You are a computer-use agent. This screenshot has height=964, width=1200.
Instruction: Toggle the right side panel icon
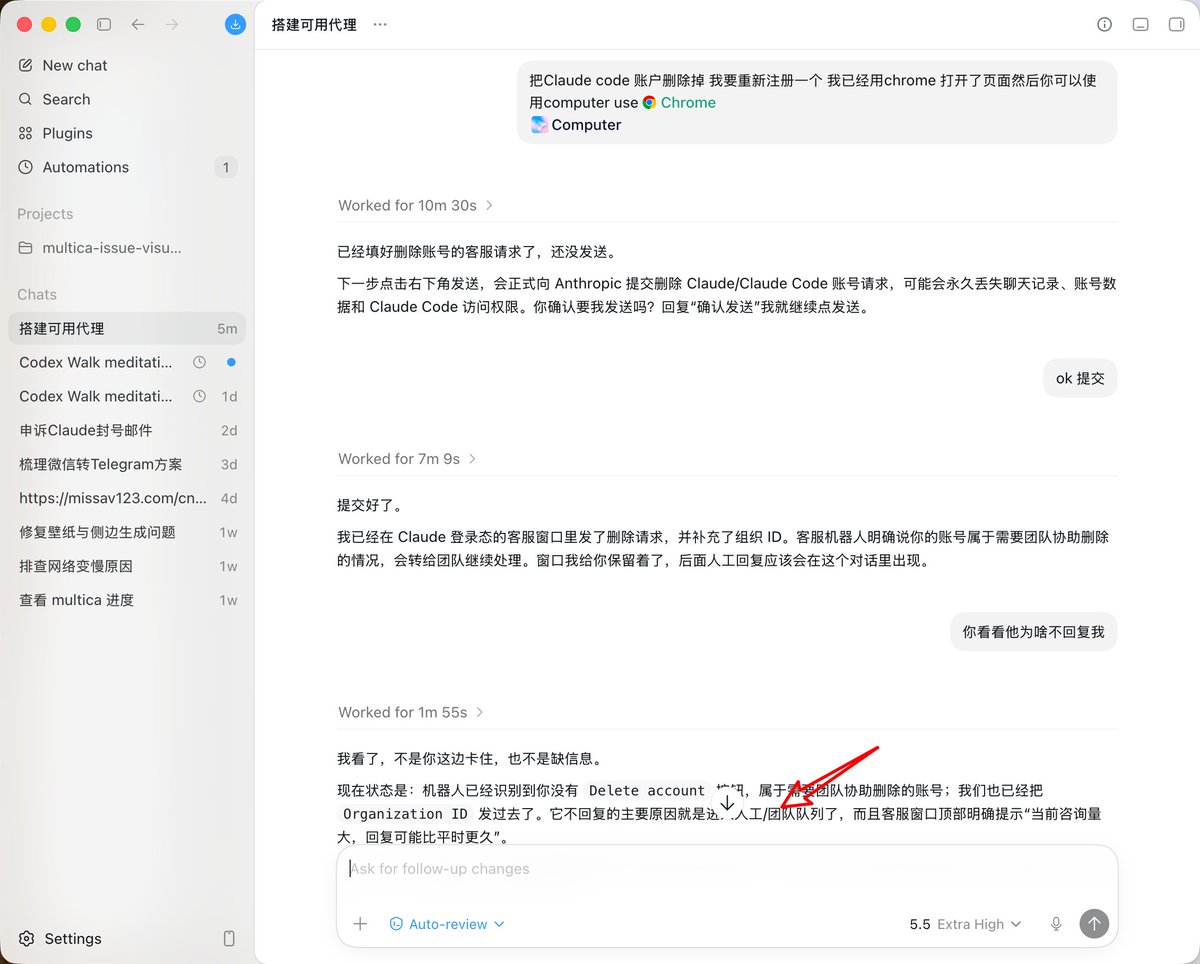1176,24
